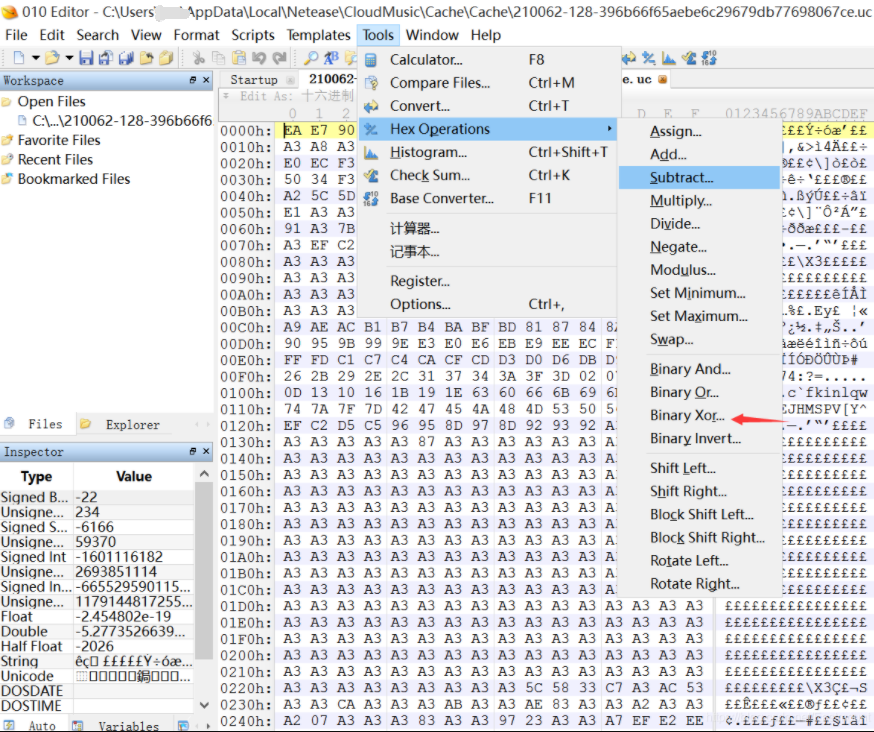Open the Templates menu
874x732 pixels.
click(318, 35)
